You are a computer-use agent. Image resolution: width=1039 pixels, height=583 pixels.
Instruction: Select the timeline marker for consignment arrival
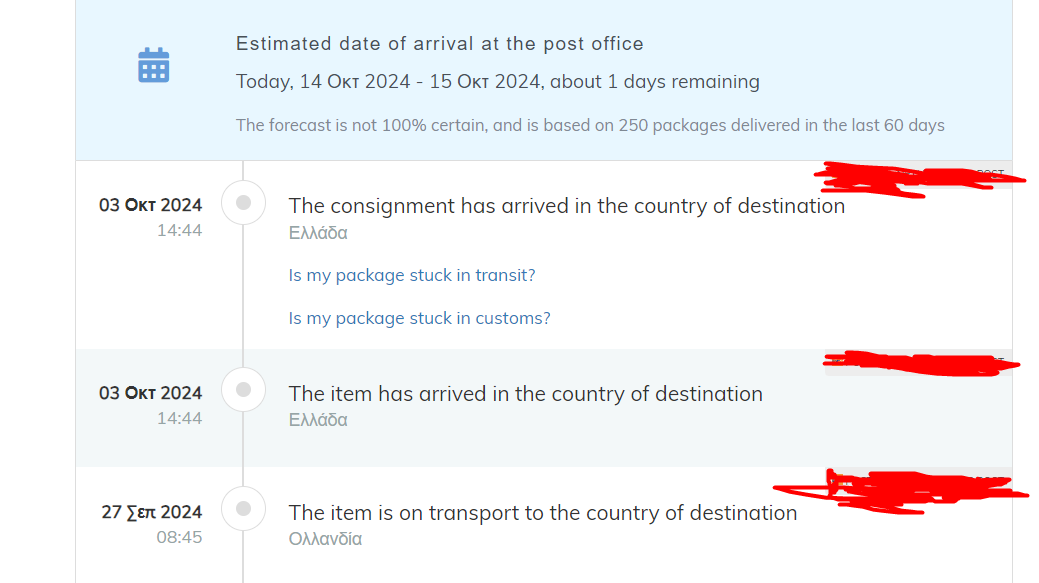pos(243,203)
